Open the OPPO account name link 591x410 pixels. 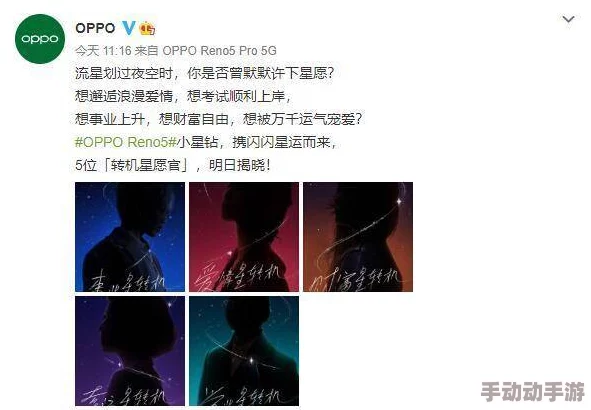coord(95,28)
